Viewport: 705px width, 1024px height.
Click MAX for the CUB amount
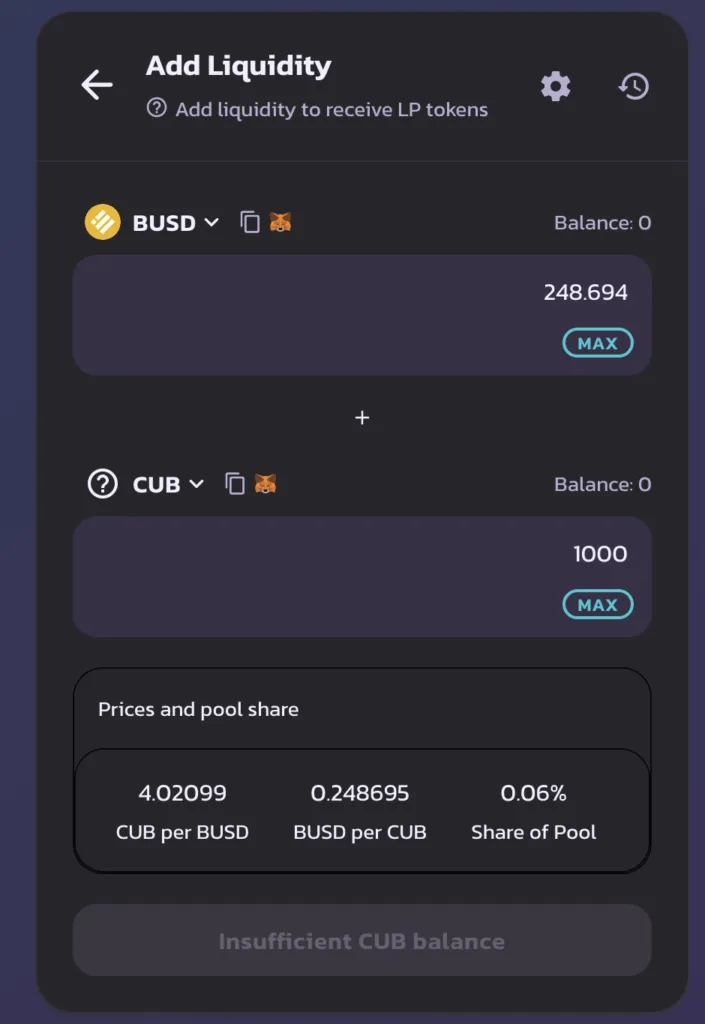coord(598,605)
